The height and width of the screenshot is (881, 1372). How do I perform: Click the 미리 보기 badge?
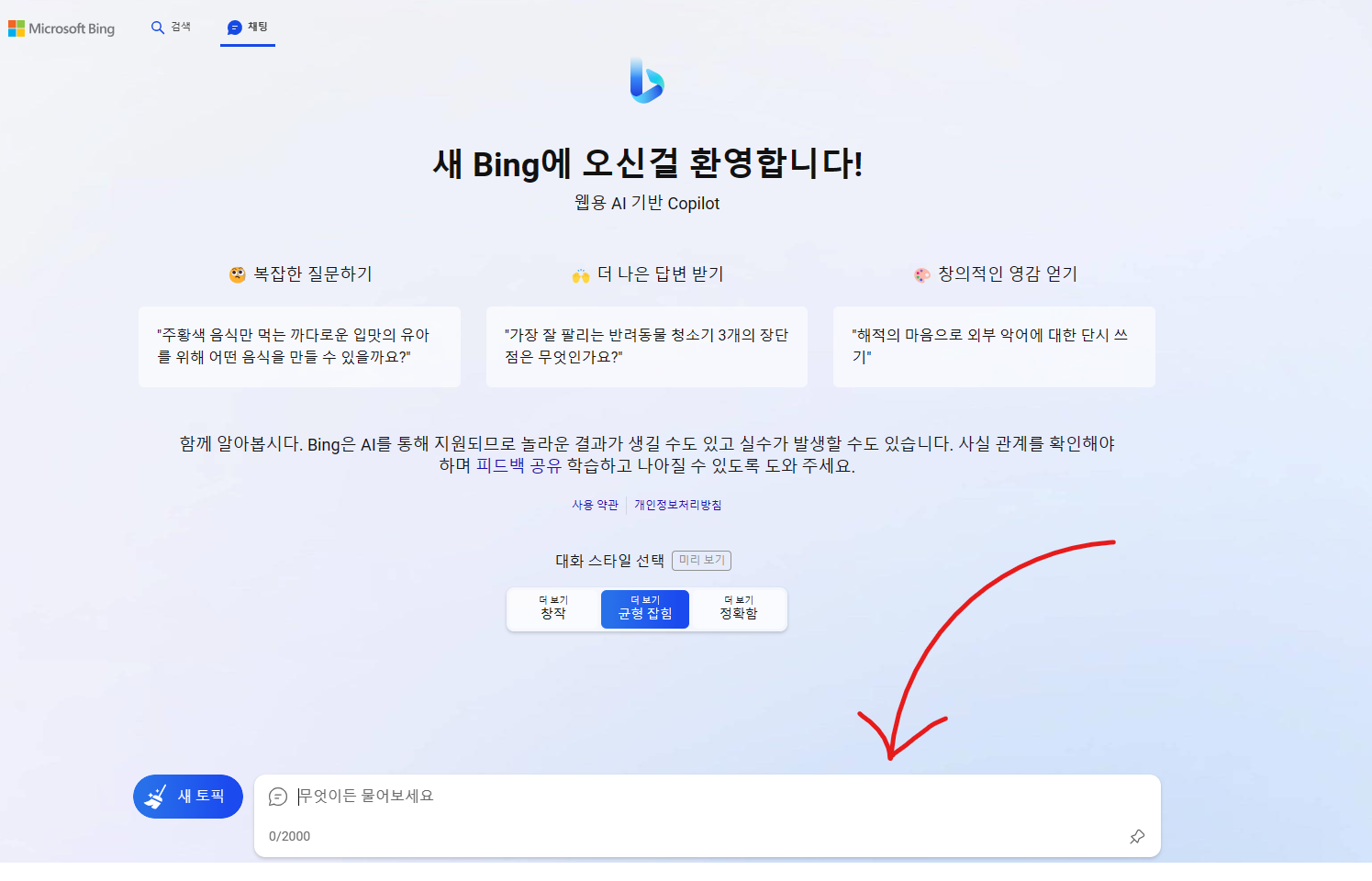pyautogui.click(x=702, y=560)
